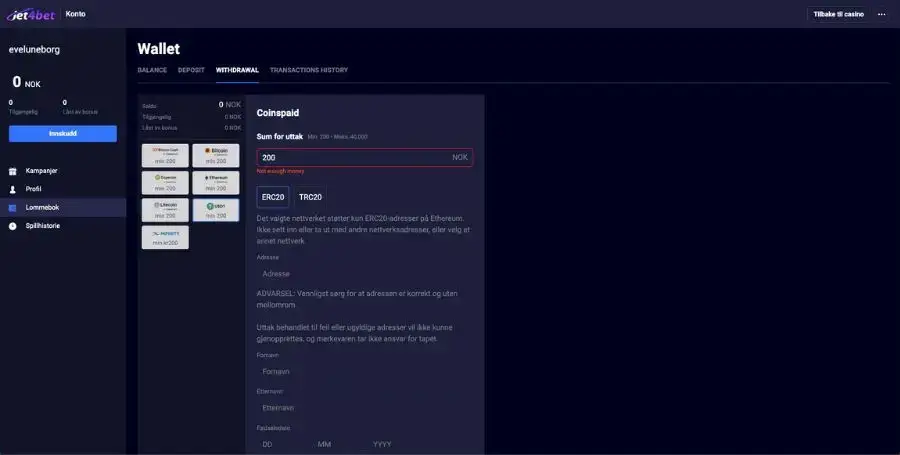This screenshot has width=900, height=455.
Task: Click the eveluneborg username
Action: pos(34,49)
